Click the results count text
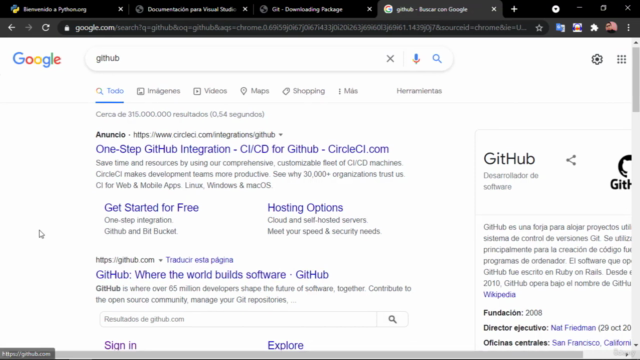The image size is (640, 360). pyautogui.click(x=180, y=114)
